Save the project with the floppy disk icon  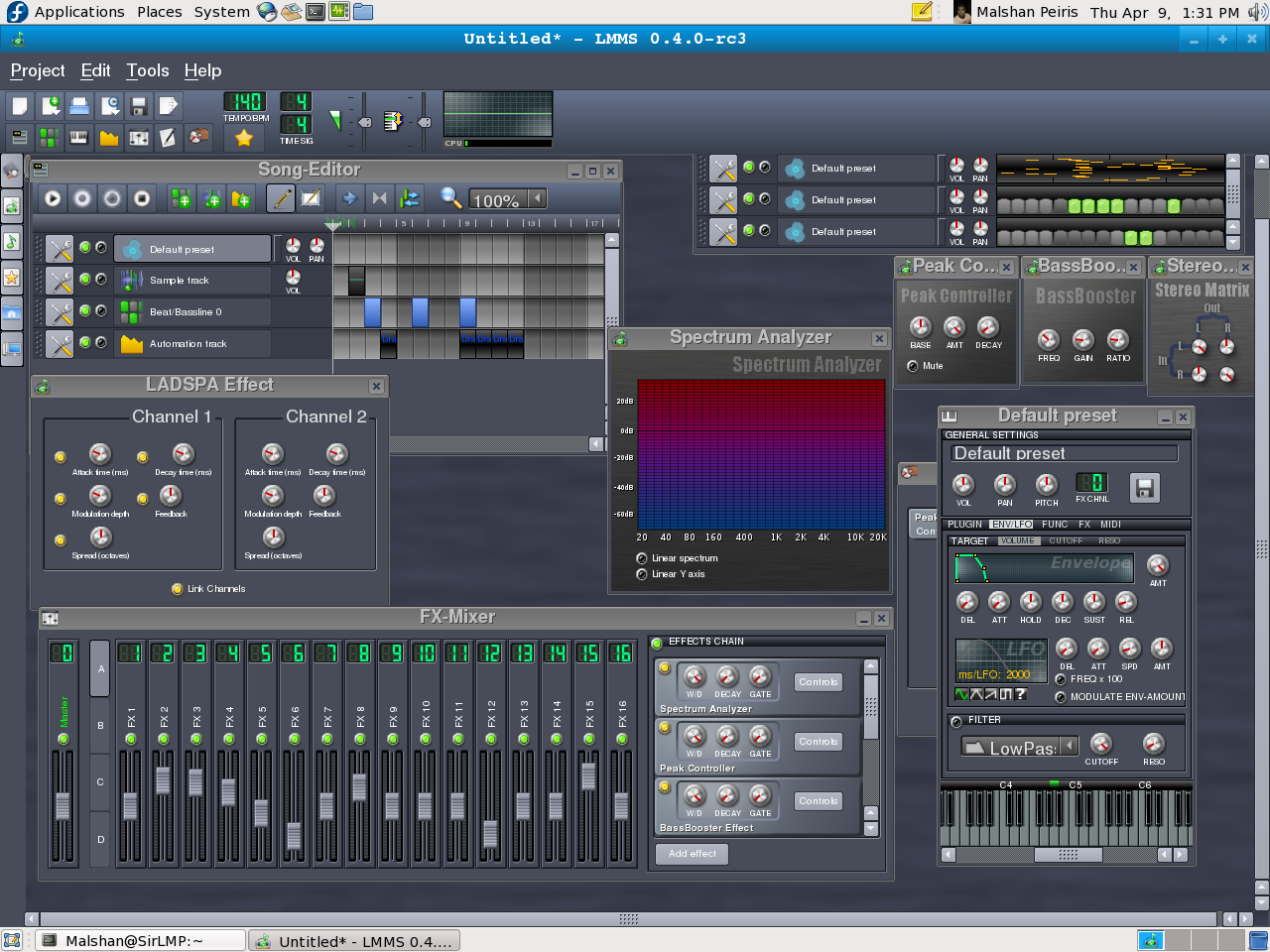(139, 106)
